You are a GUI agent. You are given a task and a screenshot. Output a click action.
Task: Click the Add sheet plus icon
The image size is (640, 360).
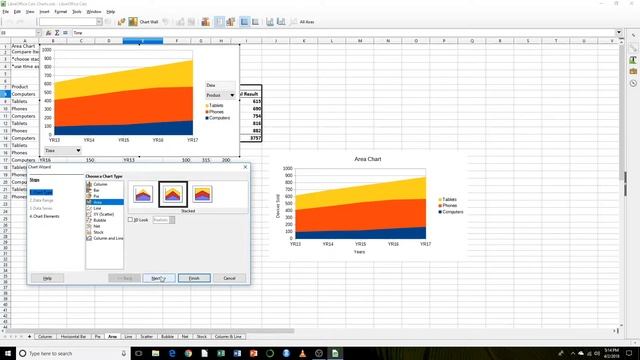(x=29, y=336)
